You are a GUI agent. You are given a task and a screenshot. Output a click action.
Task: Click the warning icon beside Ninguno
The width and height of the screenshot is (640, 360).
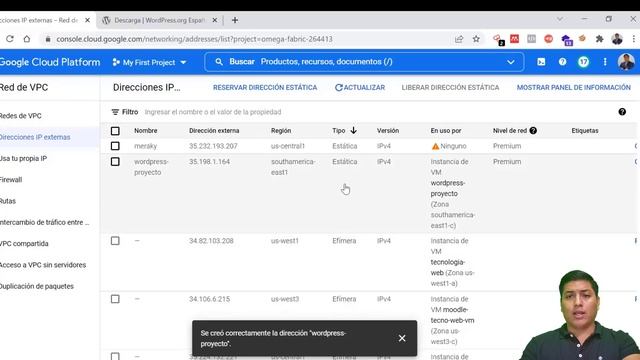(435, 146)
